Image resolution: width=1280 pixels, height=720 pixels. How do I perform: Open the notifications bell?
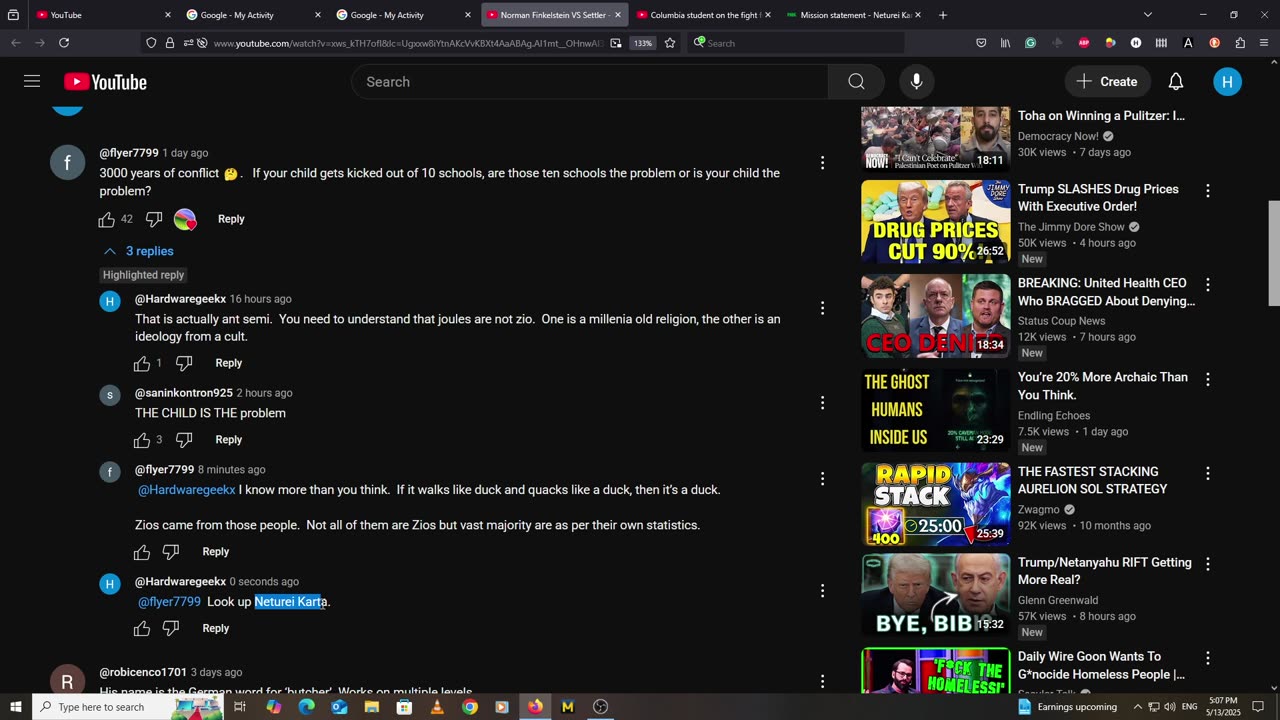pos(1176,82)
